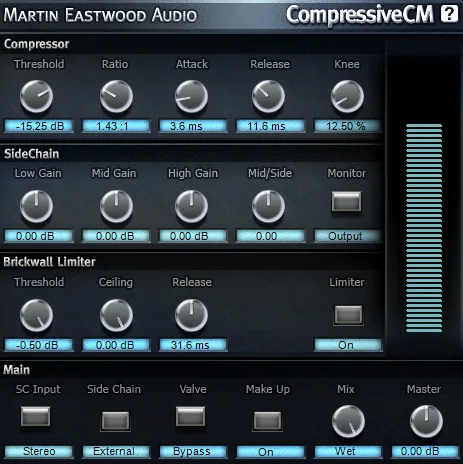Click the Ceiling knob

pyautogui.click(x=116, y=315)
